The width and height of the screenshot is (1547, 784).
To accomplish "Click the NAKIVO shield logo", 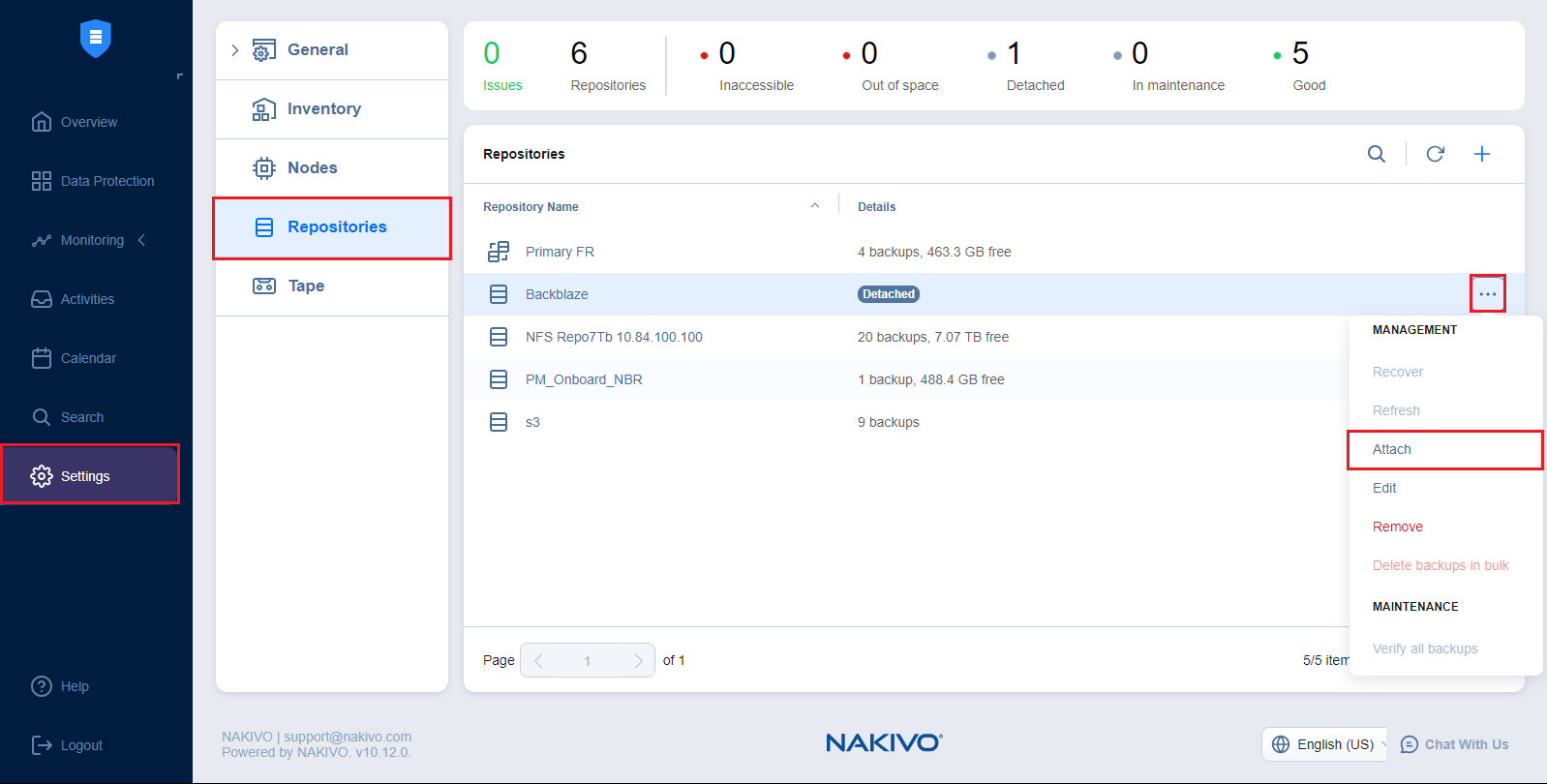I will (96, 39).
